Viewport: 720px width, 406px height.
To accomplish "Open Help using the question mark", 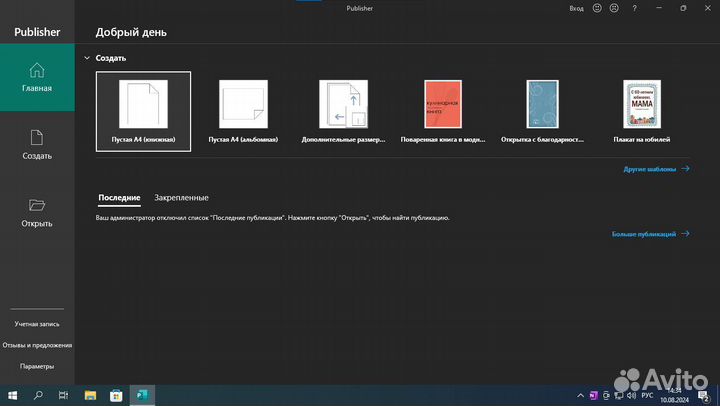I will (x=635, y=8).
